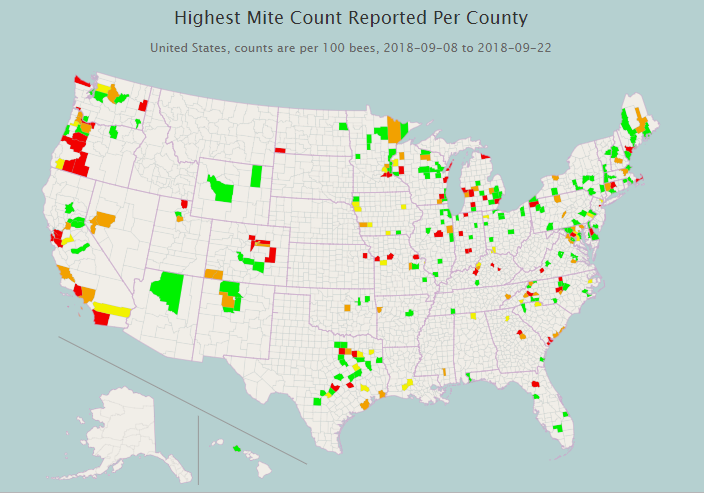Image resolution: width=704 pixels, height=493 pixels.
Task: Click the red Cape Cod county in Massachusetts
Action: pos(640,180)
